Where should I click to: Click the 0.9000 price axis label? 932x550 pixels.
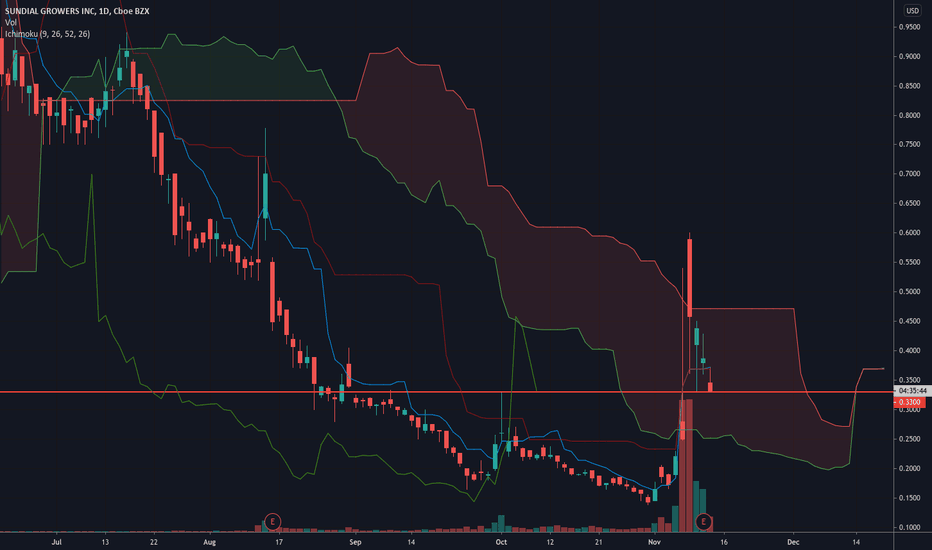[909, 57]
